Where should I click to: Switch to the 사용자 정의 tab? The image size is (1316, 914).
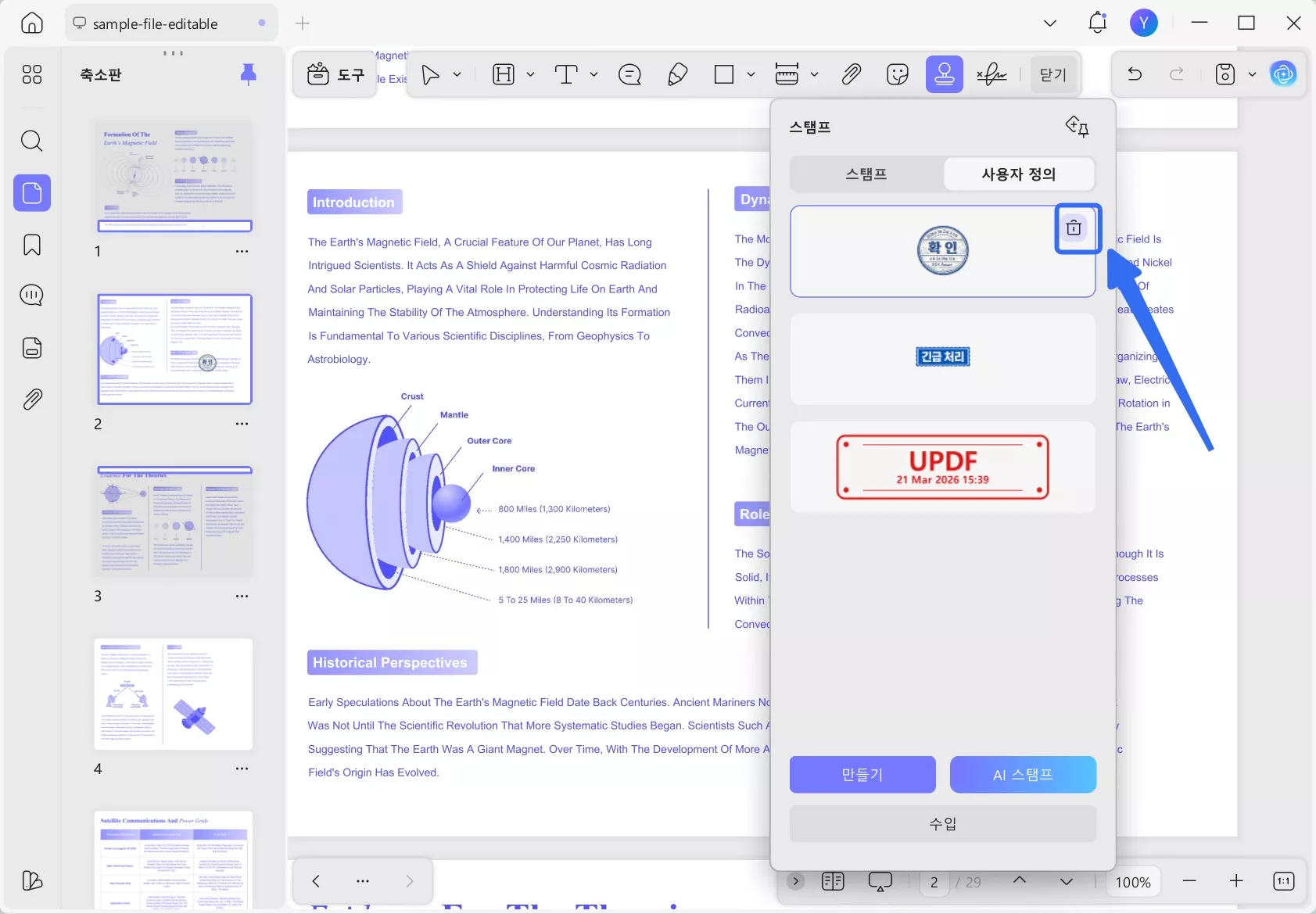[x=1019, y=174]
